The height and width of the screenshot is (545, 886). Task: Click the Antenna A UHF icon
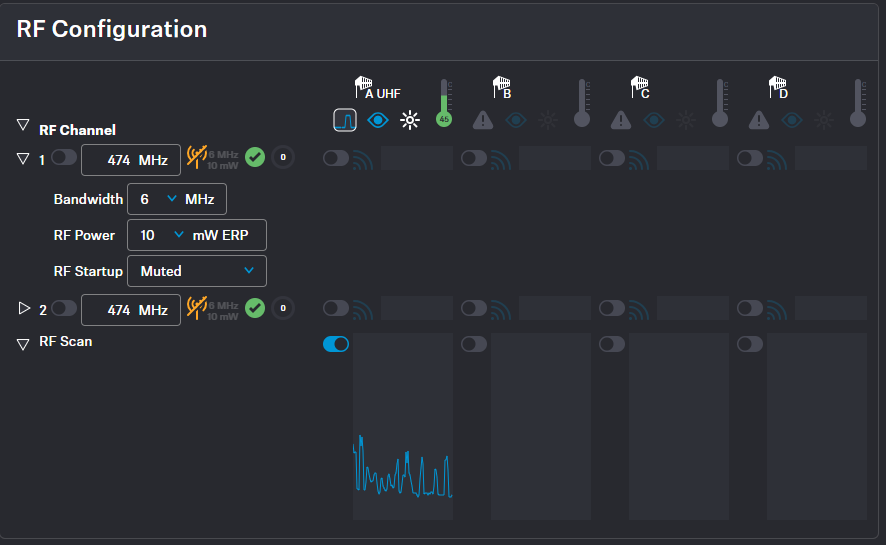[363, 87]
